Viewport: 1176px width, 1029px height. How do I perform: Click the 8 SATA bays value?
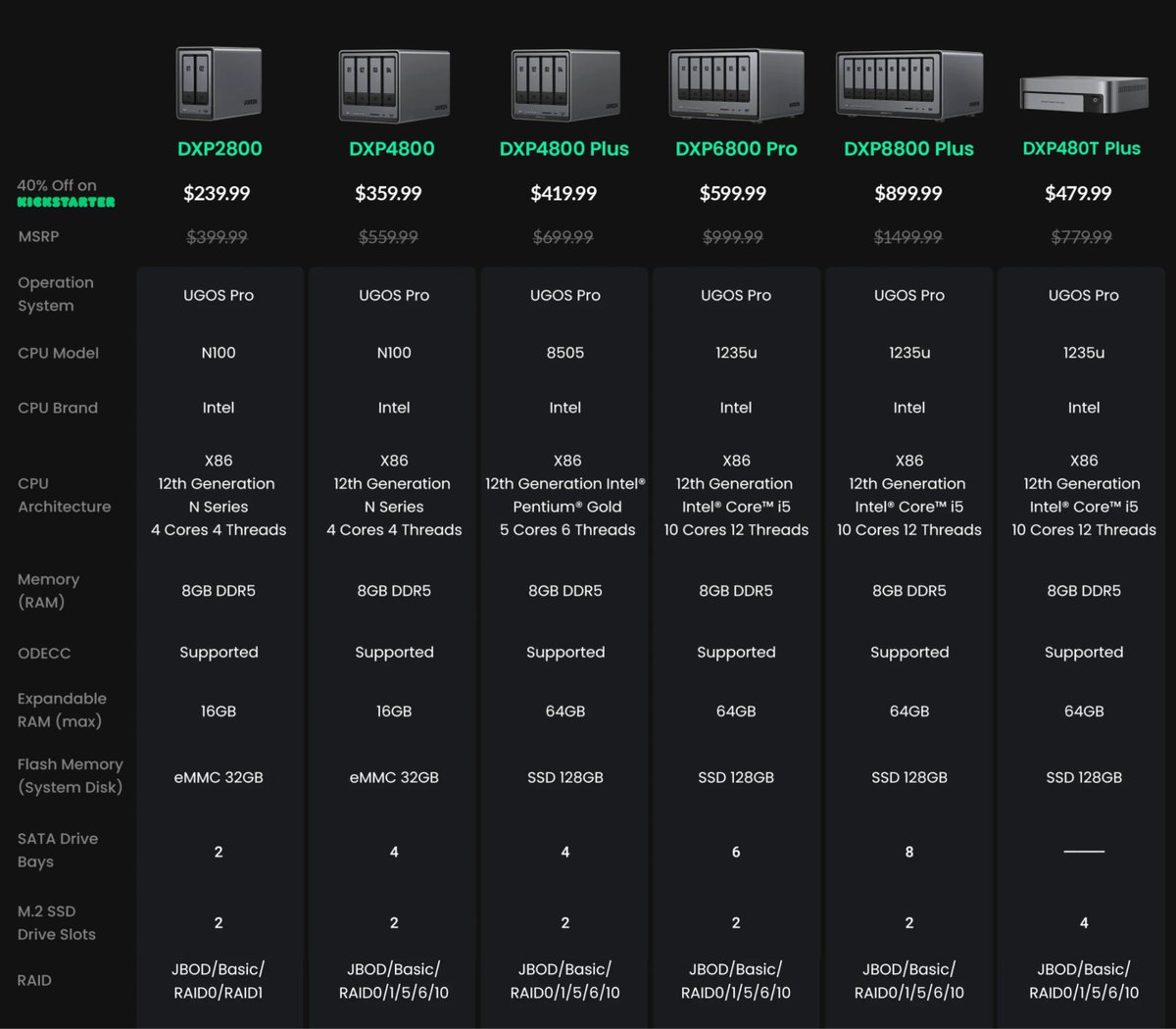click(909, 853)
